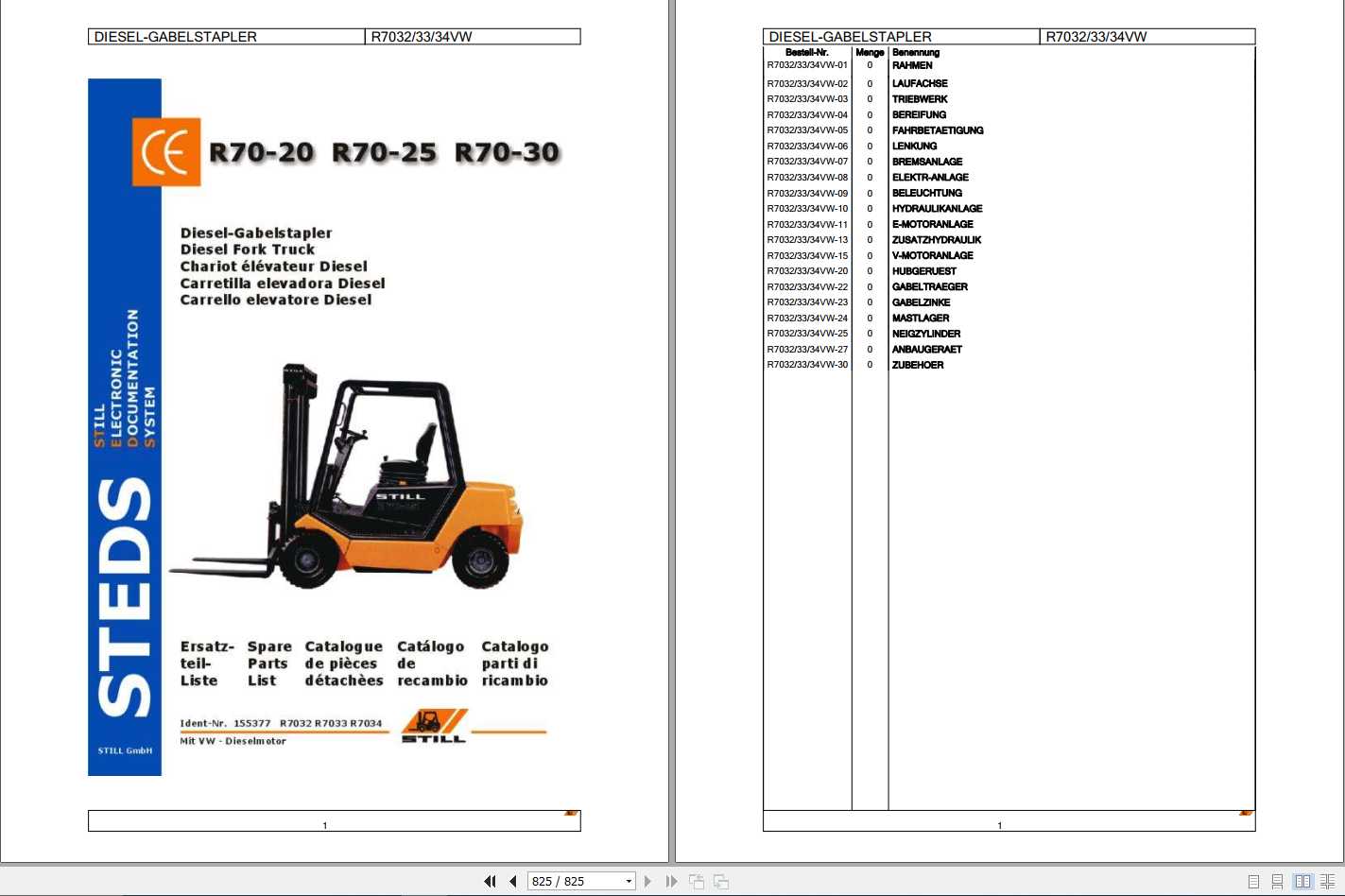Click the RAHMEN entry
This screenshot has height=896, width=1345.
click(912, 65)
